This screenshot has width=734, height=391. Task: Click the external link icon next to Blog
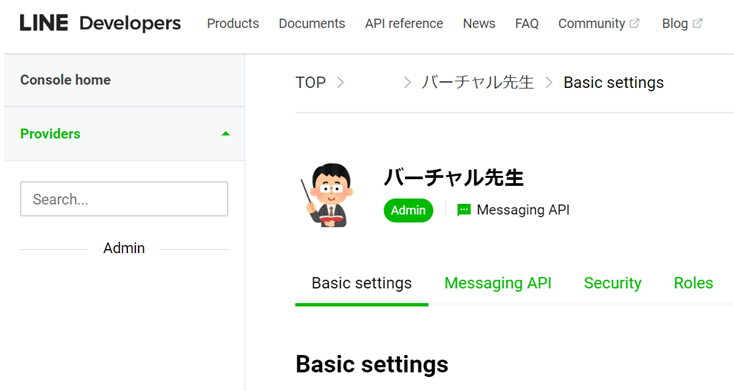click(x=697, y=23)
